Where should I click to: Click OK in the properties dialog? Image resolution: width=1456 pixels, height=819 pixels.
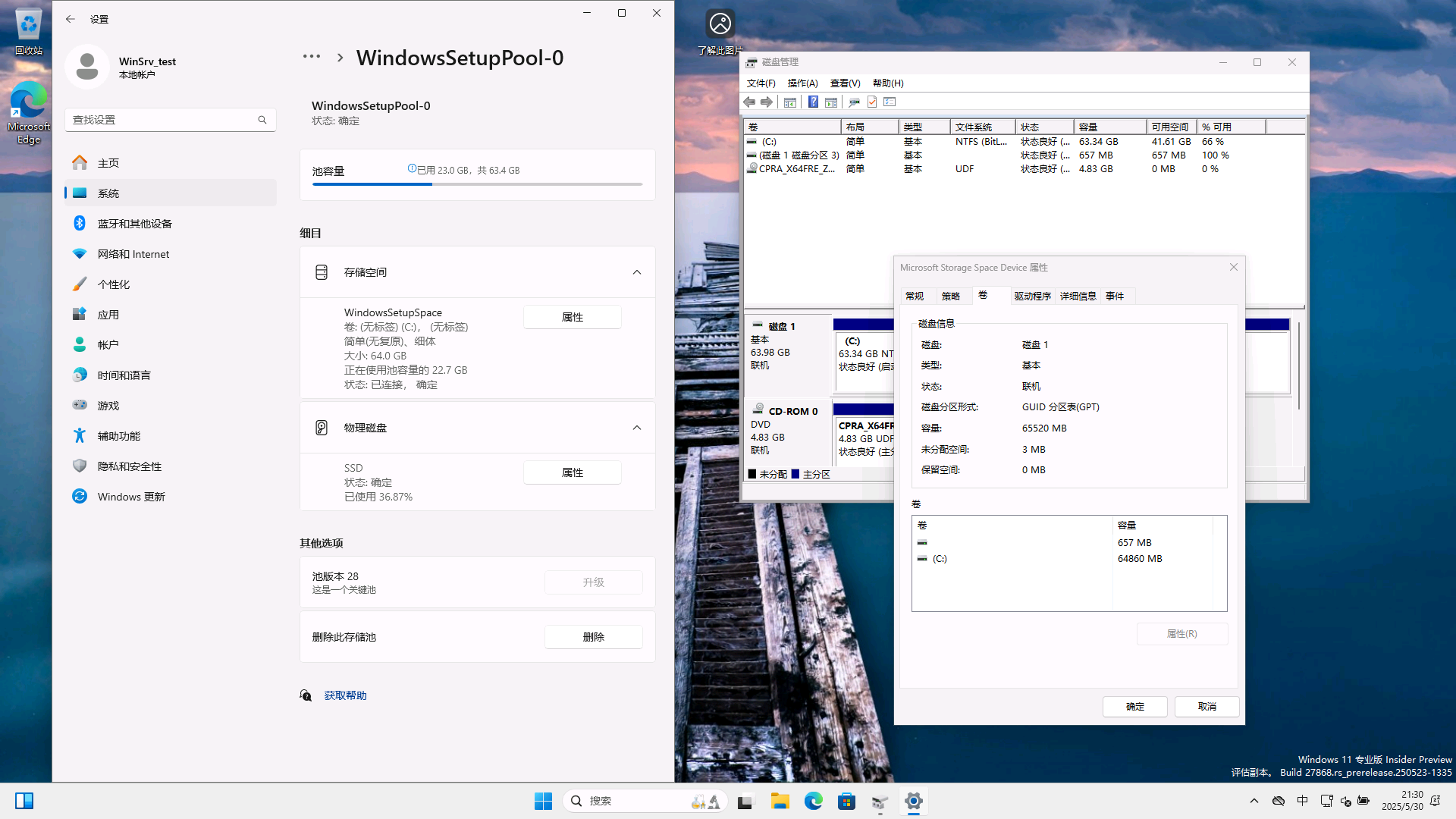(1135, 707)
